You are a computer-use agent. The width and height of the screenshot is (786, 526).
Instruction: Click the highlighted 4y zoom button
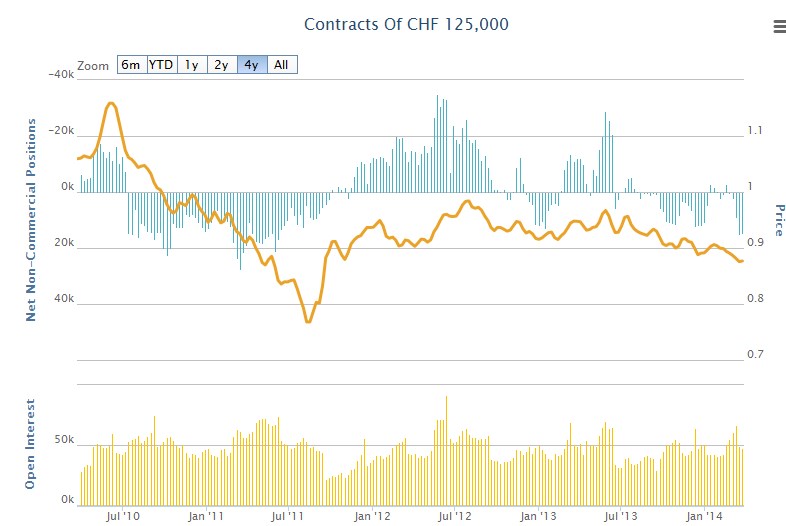[251, 65]
